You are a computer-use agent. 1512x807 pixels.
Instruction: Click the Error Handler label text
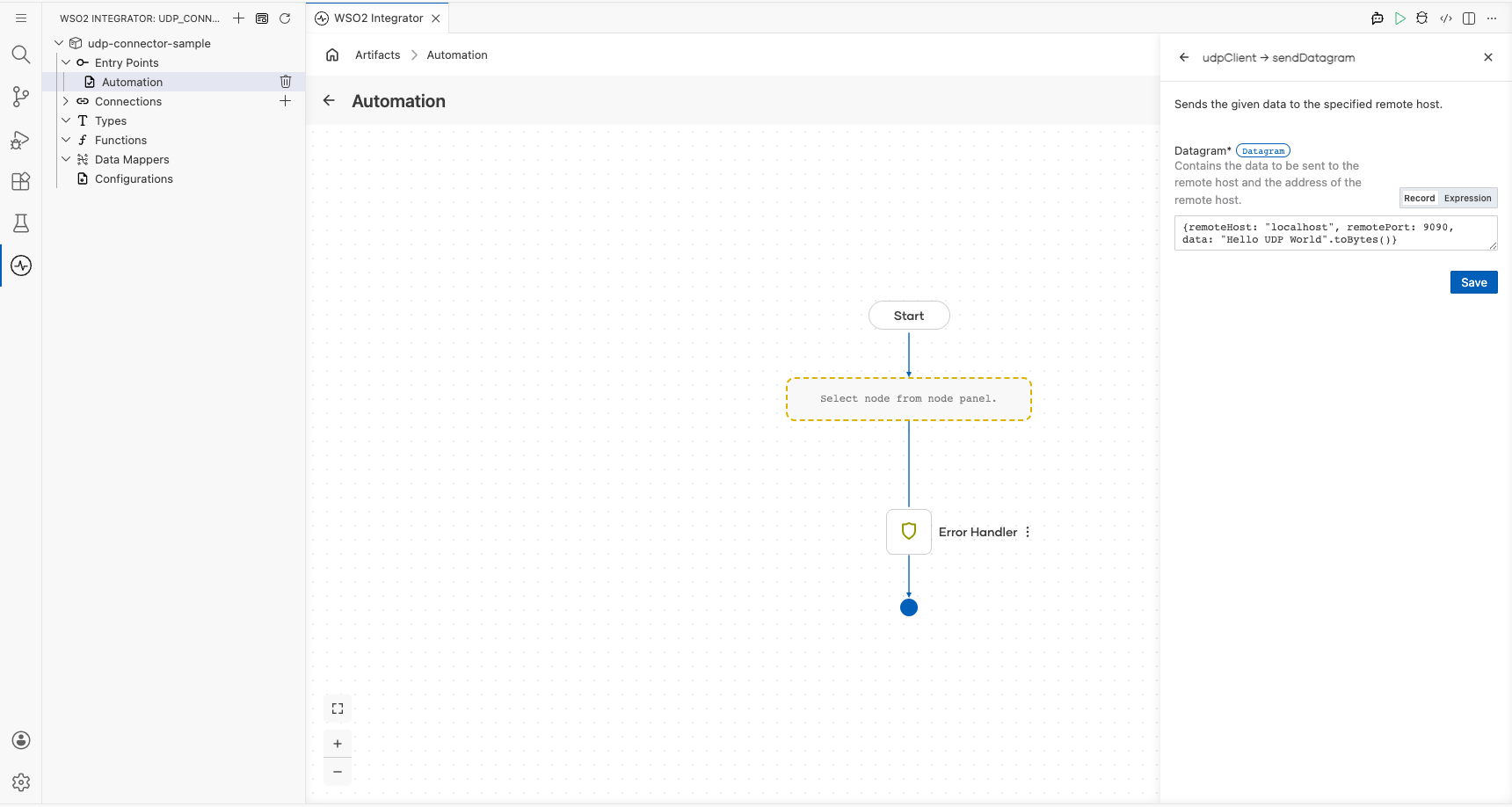point(978,532)
